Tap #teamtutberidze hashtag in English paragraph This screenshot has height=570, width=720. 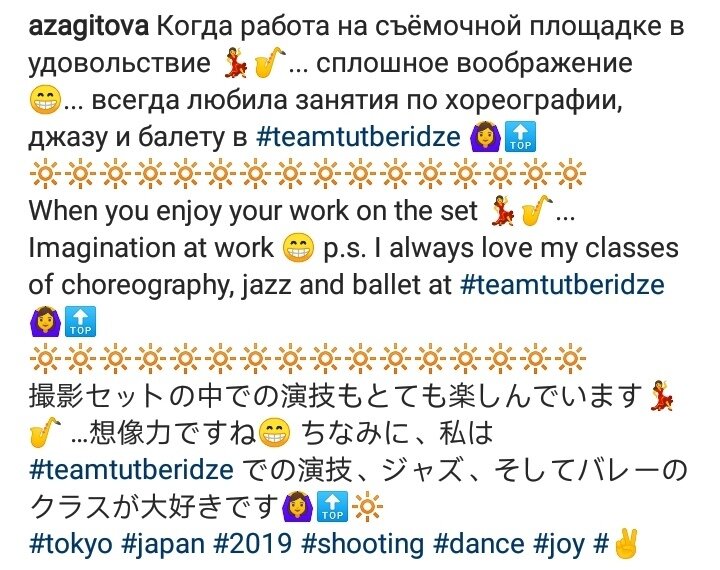(x=562, y=285)
